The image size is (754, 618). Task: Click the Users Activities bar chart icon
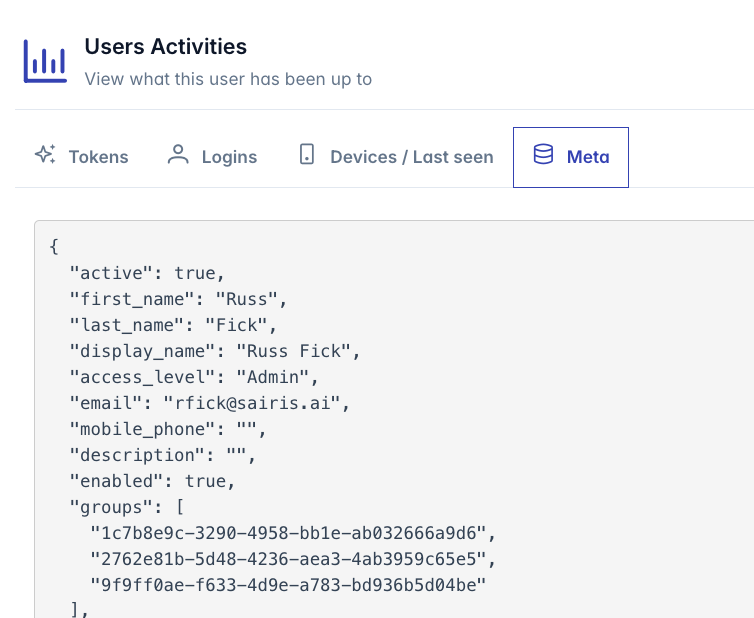click(x=45, y=61)
